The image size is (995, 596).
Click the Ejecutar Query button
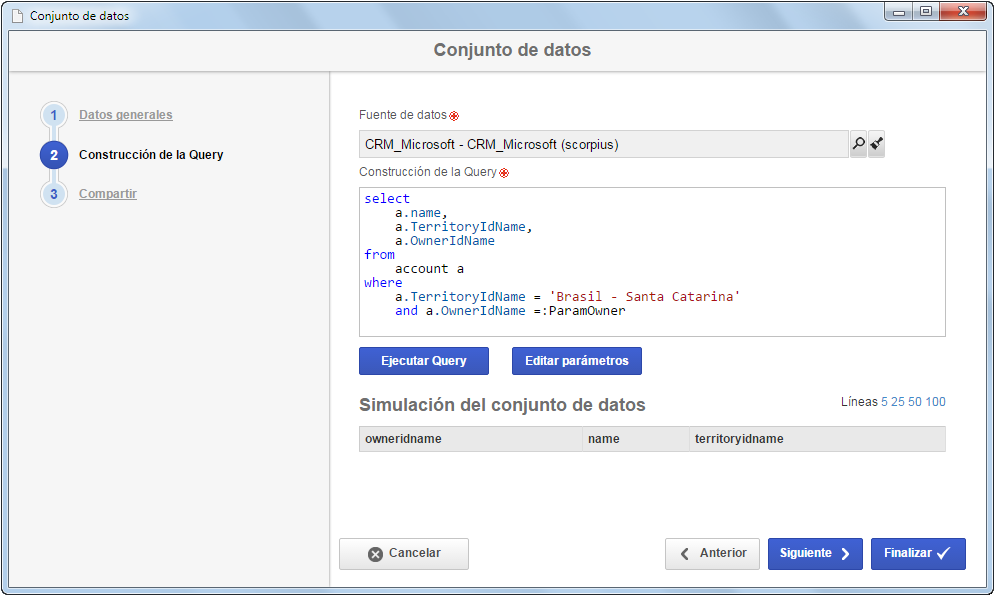click(424, 361)
